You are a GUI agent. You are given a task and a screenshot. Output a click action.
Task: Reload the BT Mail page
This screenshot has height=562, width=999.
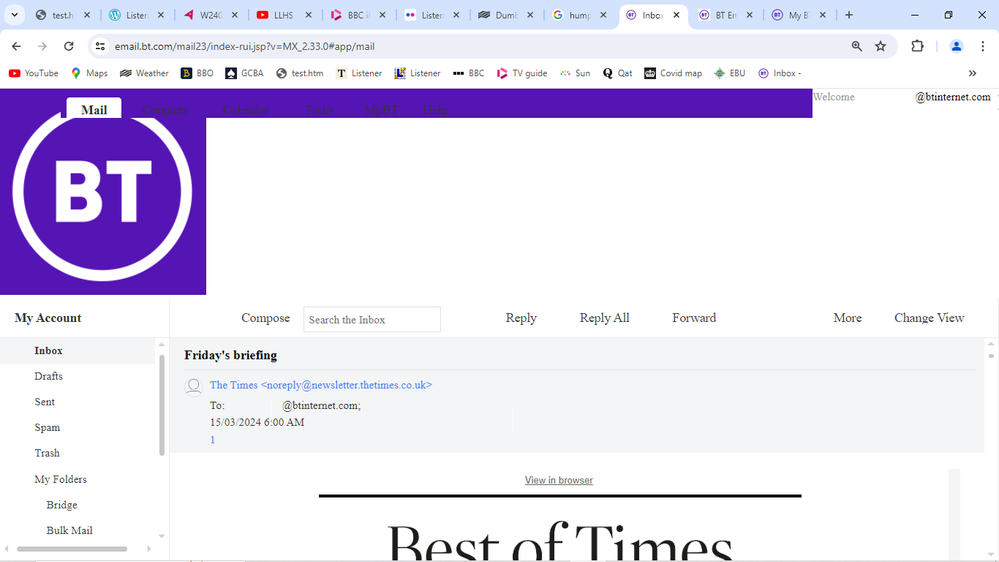(x=69, y=46)
